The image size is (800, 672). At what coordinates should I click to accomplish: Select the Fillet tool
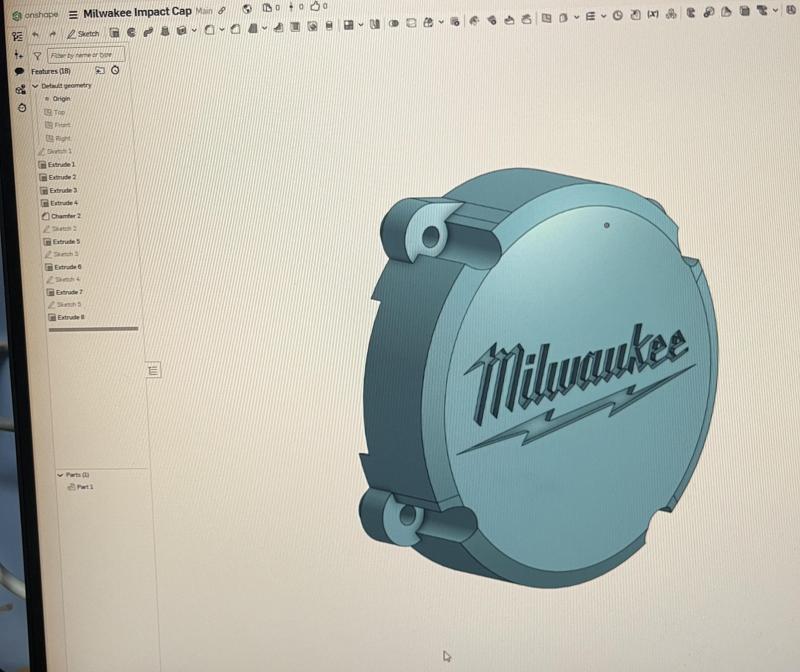[209, 30]
